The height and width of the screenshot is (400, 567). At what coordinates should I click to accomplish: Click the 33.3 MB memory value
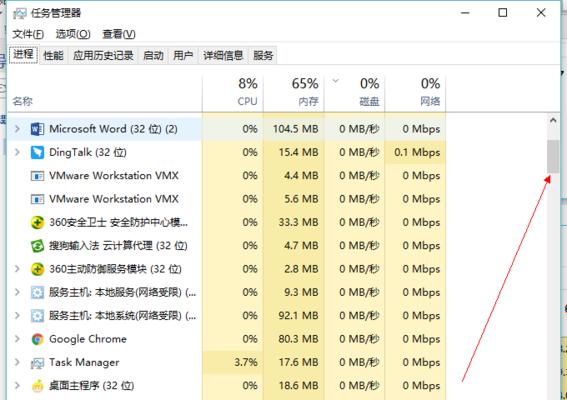[x=298, y=222]
